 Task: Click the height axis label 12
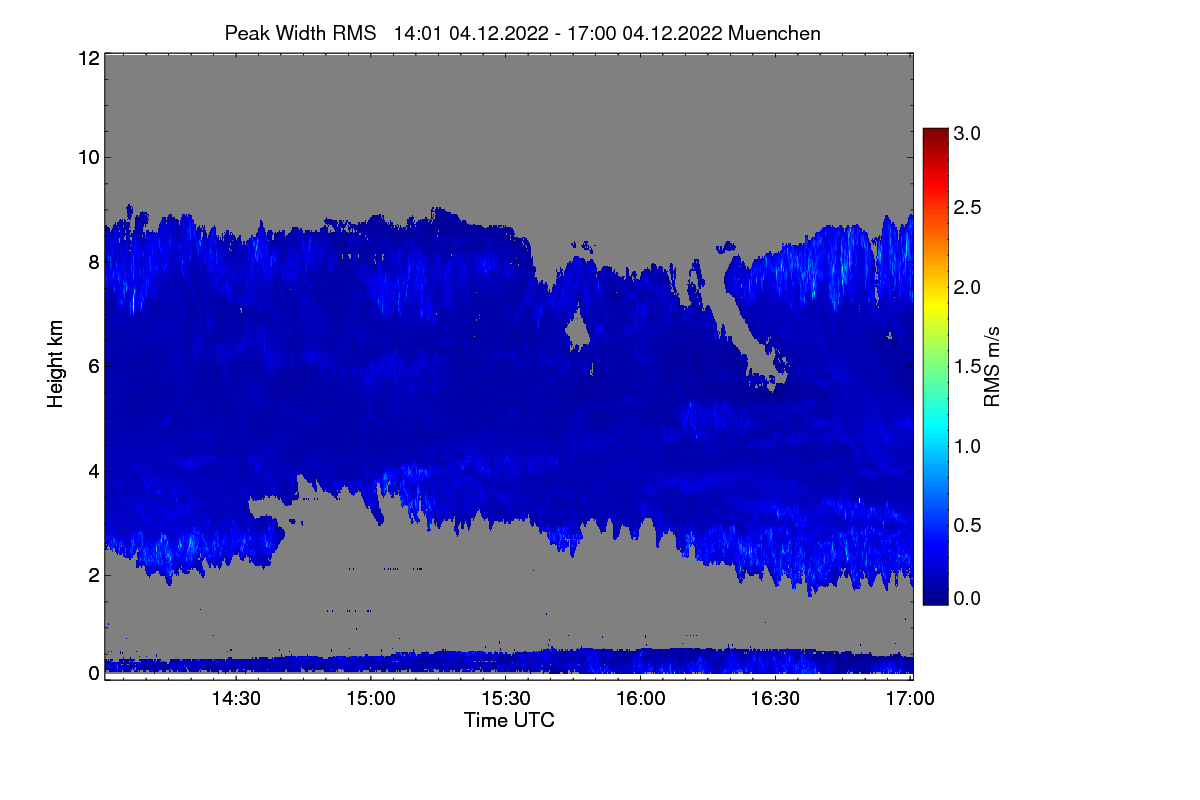87,59
